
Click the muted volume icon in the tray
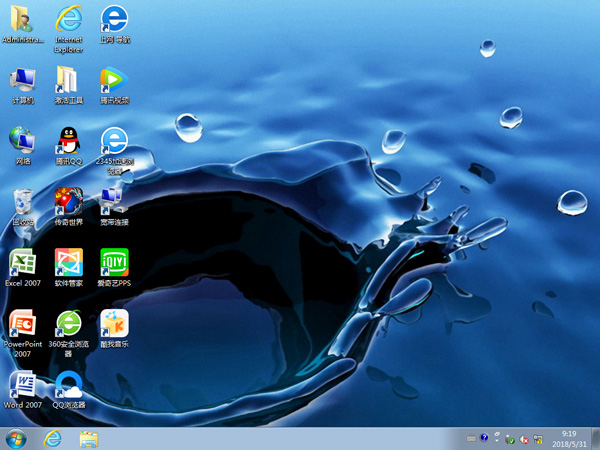point(524,438)
